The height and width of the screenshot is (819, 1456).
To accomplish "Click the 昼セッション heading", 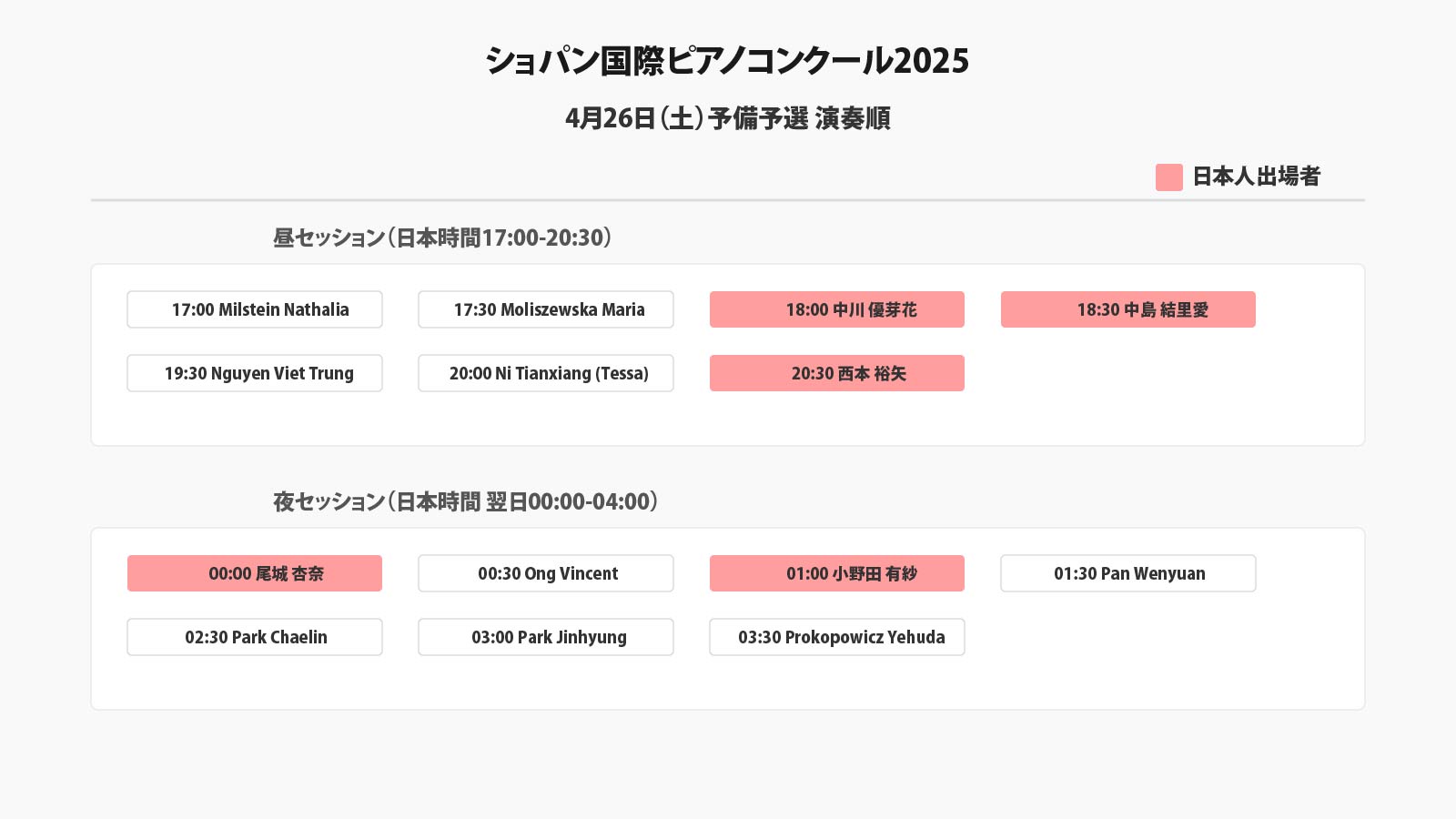I will pos(442,238).
